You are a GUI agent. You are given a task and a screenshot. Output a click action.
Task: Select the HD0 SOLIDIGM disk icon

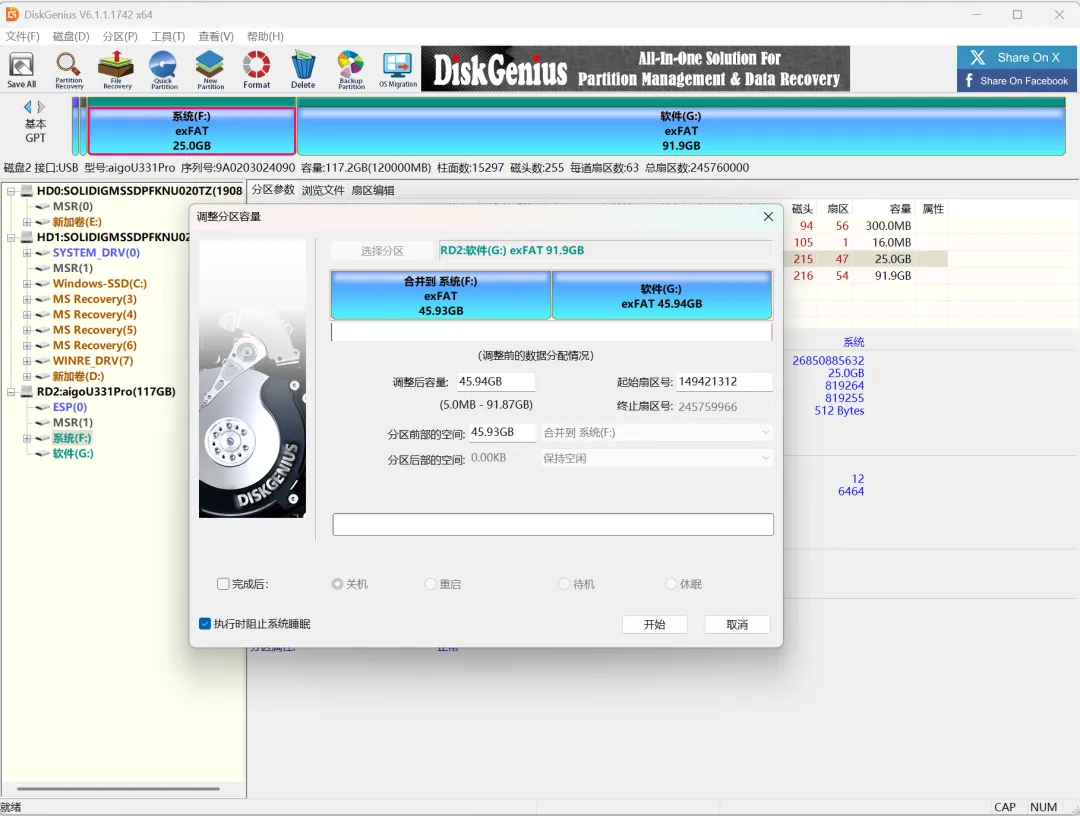[x=27, y=191]
